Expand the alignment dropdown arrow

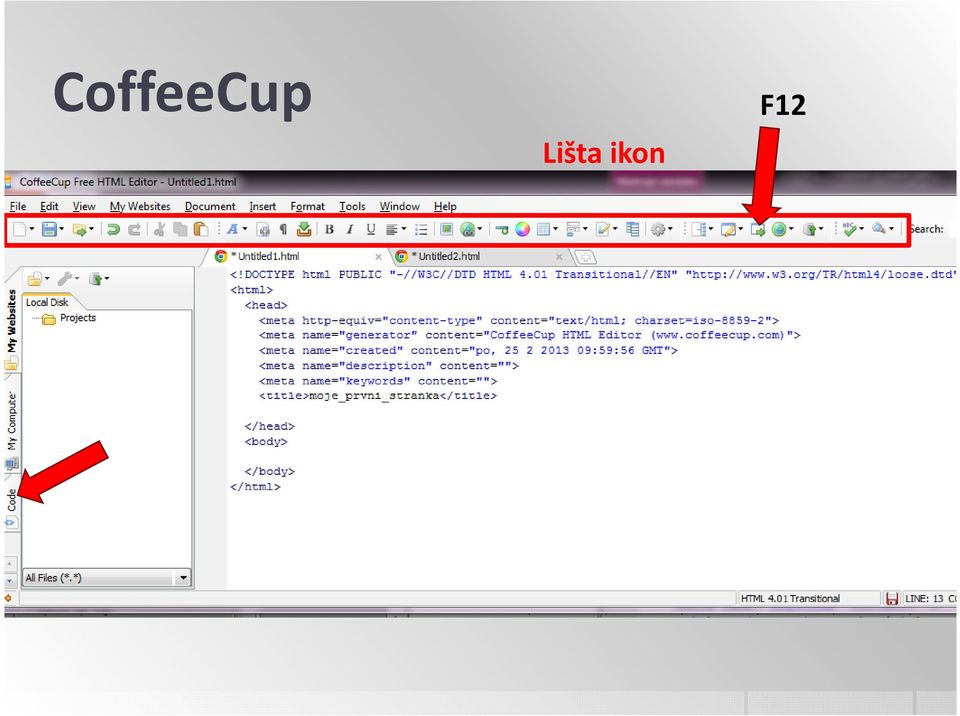point(404,230)
